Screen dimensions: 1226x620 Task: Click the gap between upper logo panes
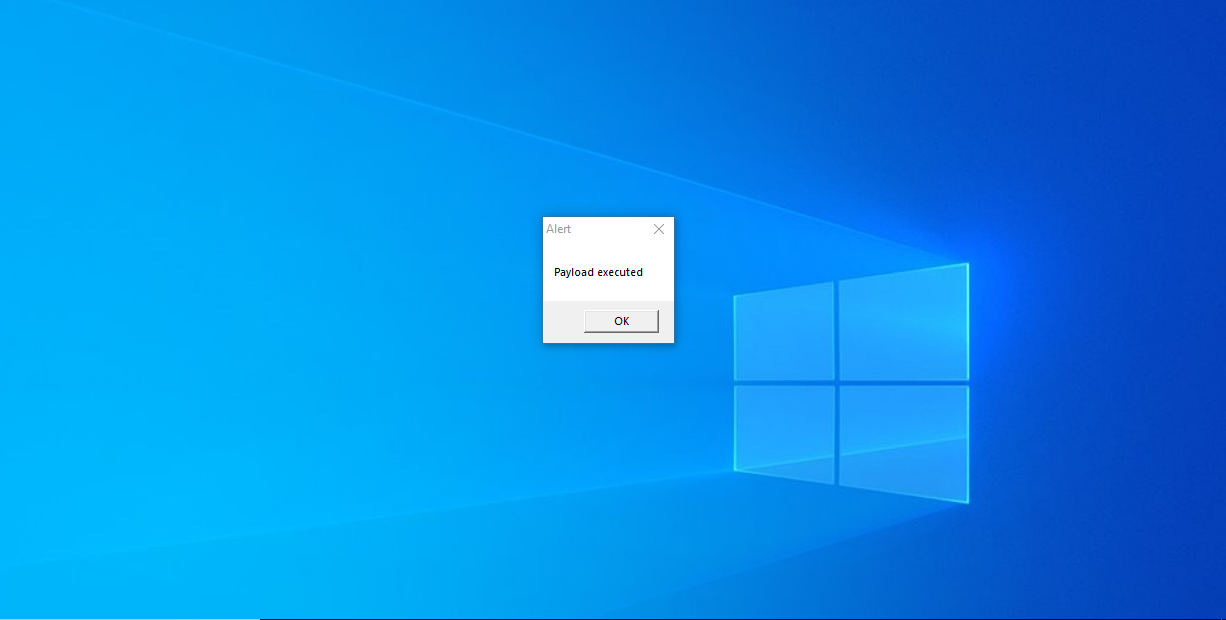pyautogui.click(x=836, y=330)
